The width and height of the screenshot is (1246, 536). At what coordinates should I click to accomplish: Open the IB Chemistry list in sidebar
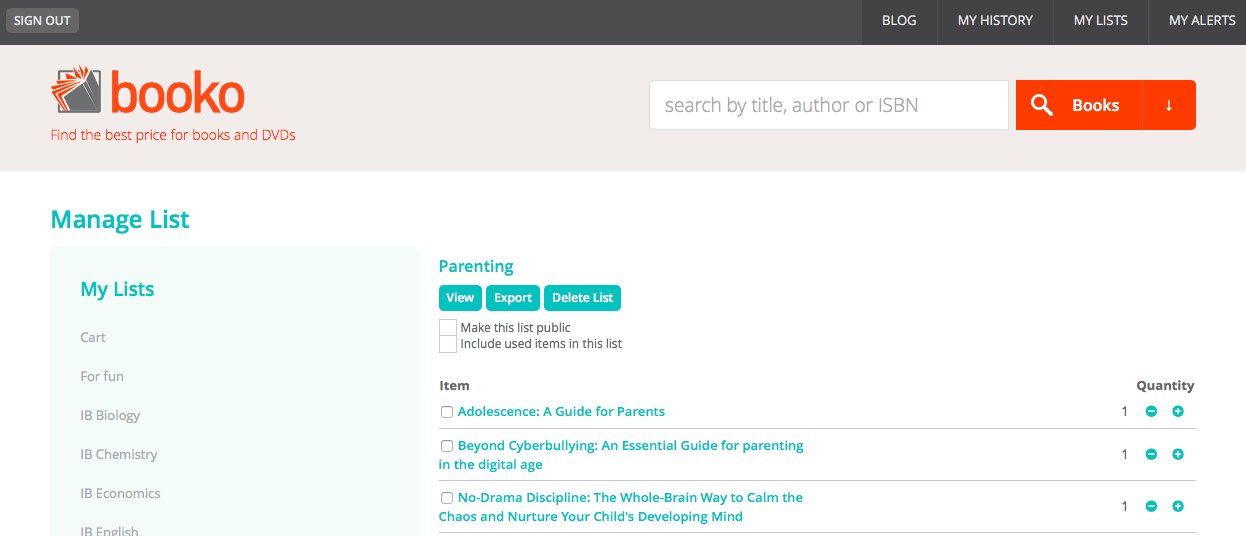(x=119, y=454)
